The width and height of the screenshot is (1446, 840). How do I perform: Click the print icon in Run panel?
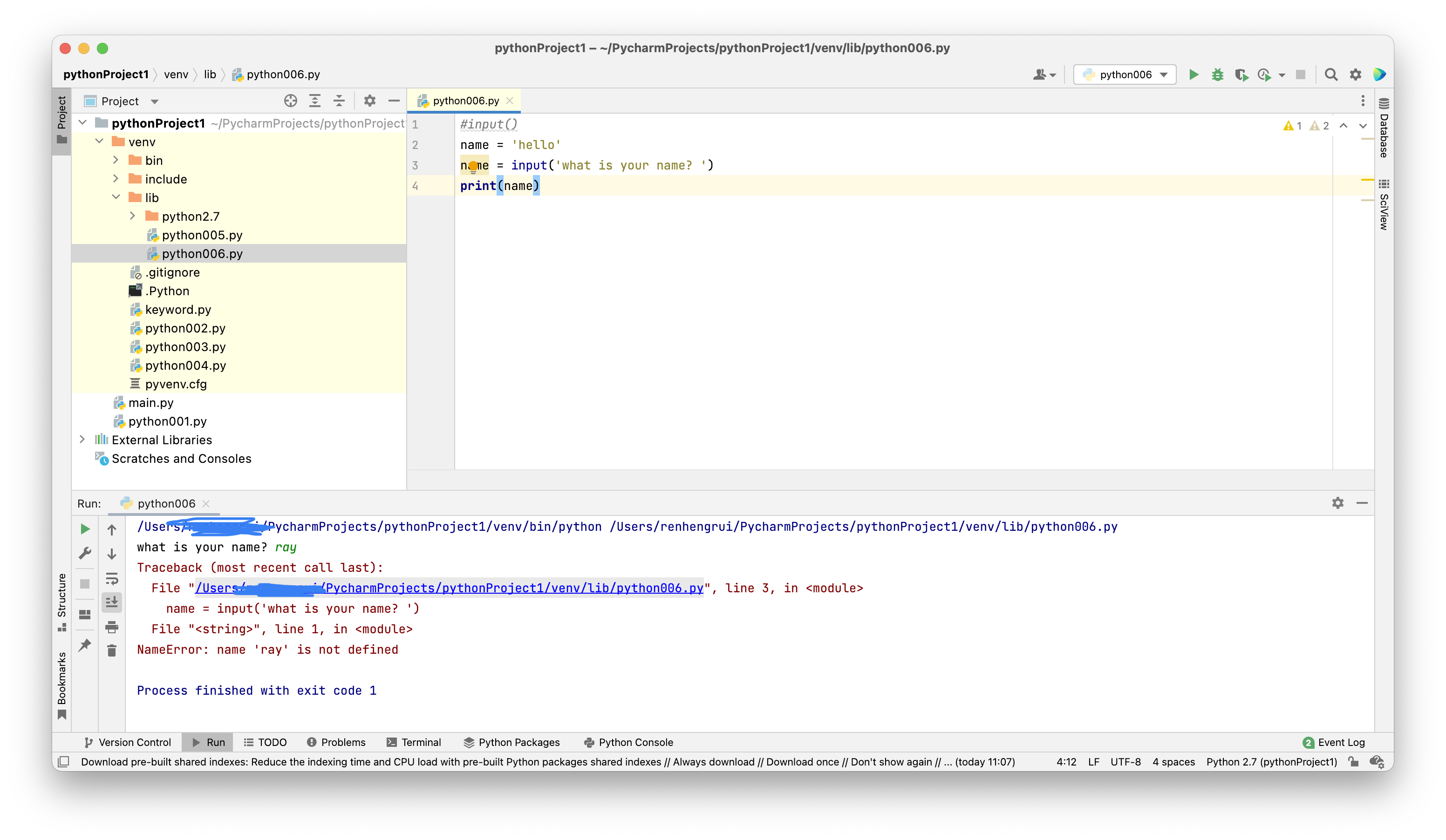(112, 627)
